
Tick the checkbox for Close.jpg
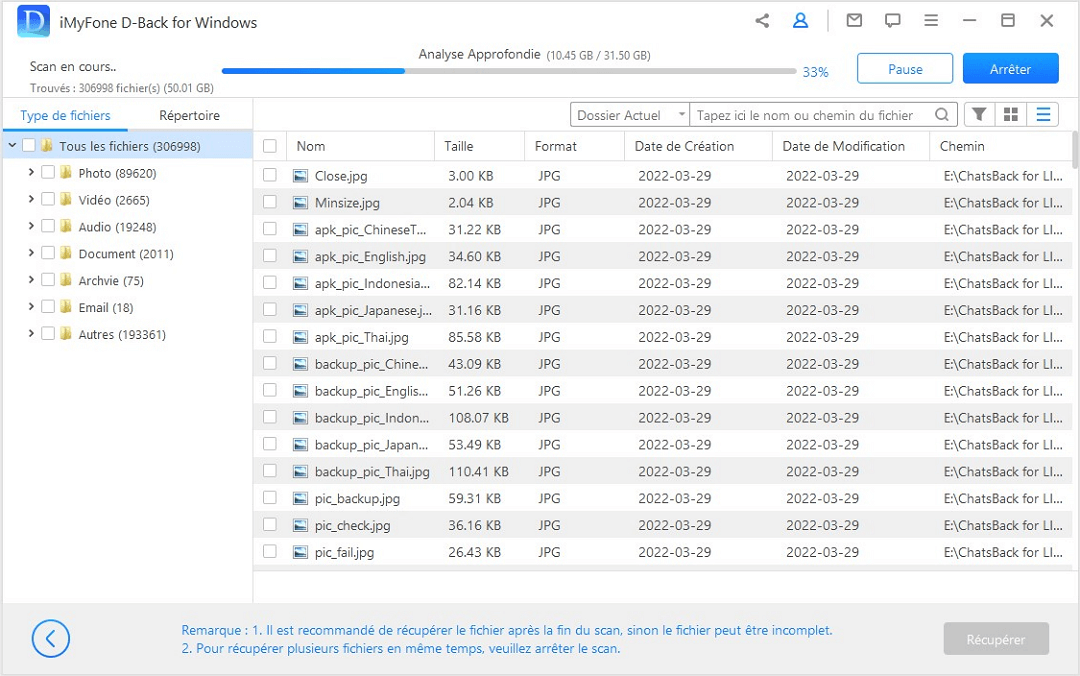pos(270,176)
